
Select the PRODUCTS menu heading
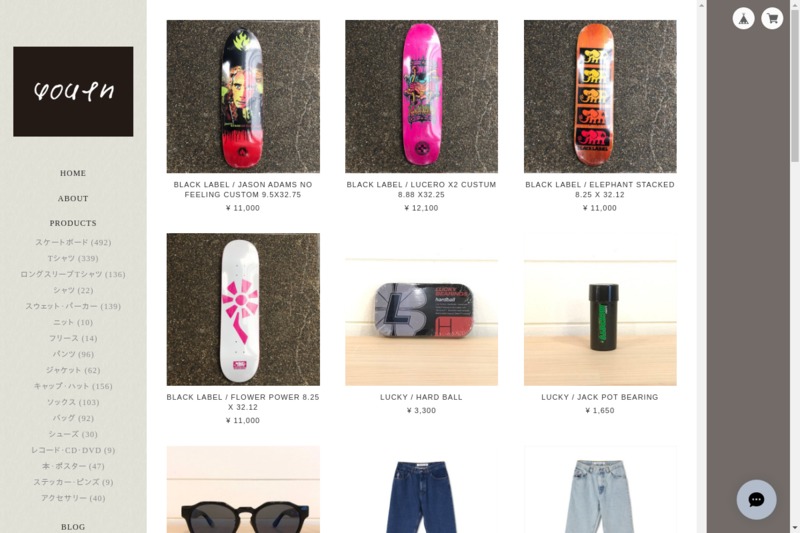73,223
